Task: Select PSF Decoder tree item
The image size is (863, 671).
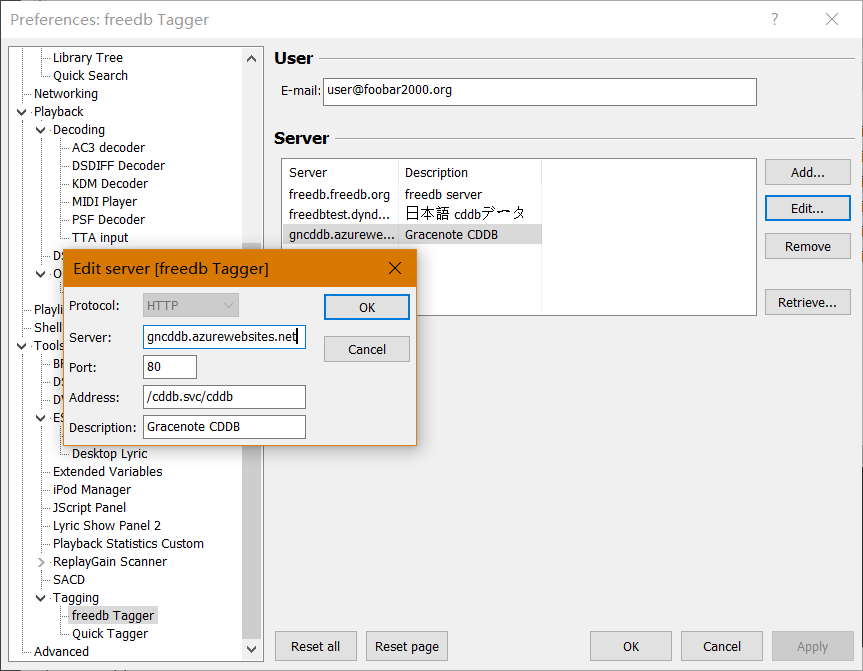Action: (x=108, y=220)
